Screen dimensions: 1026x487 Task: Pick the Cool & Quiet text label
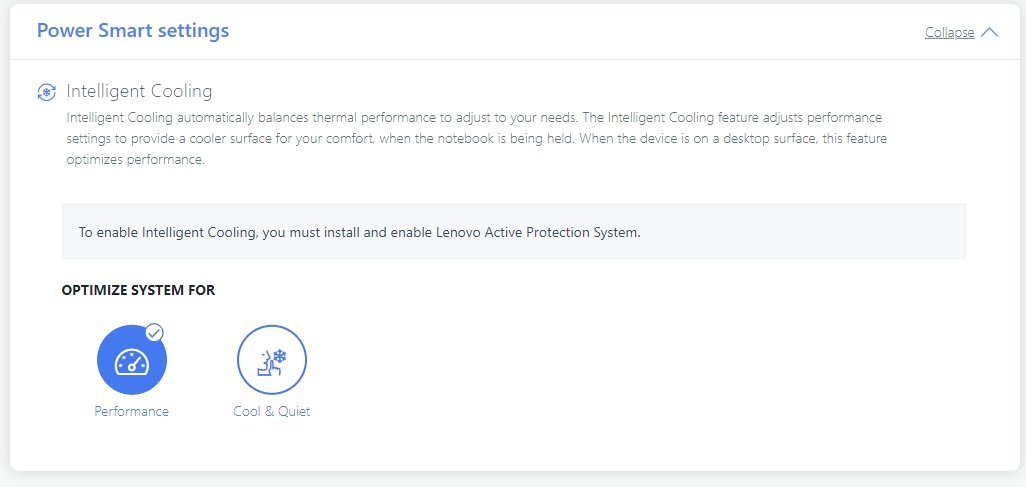click(x=272, y=412)
